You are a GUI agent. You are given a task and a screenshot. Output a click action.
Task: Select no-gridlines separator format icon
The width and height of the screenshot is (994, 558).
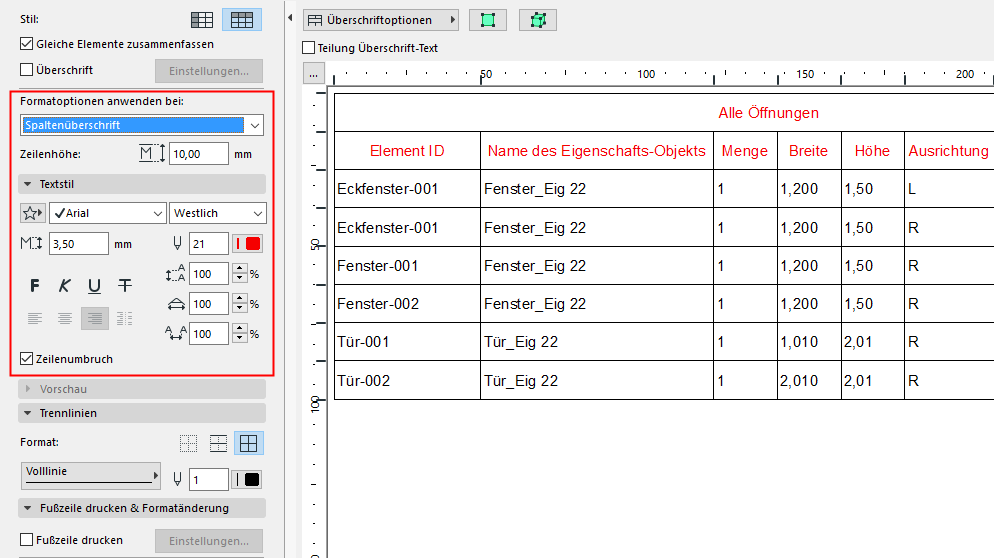point(188,443)
